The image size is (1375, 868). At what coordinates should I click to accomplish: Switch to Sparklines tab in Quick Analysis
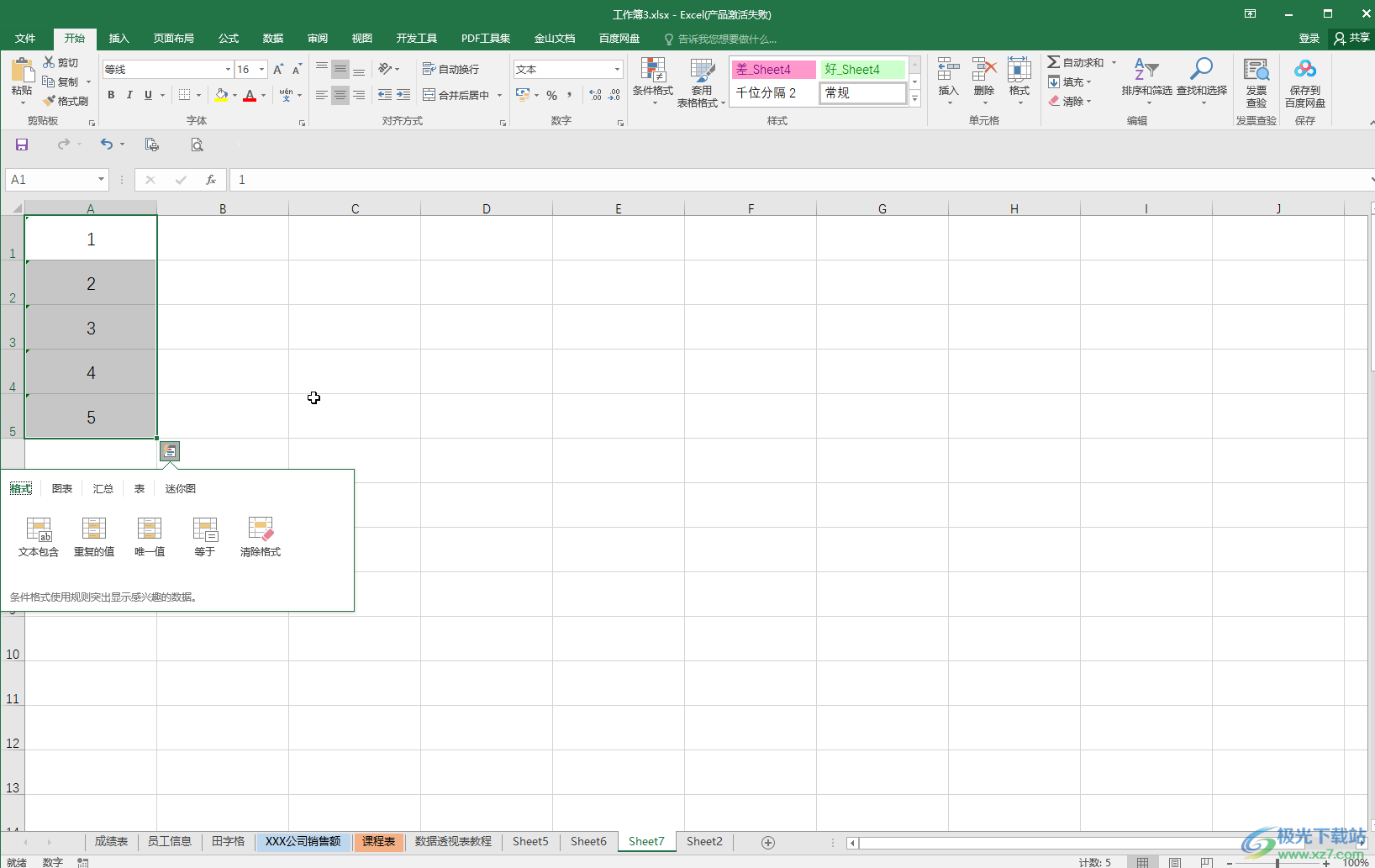click(180, 488)
